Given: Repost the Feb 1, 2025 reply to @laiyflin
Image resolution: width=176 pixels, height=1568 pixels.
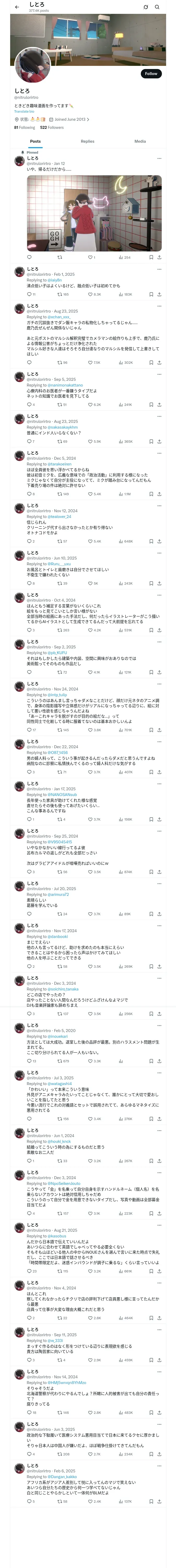Looking at the screenshot, I should (59, 294).
